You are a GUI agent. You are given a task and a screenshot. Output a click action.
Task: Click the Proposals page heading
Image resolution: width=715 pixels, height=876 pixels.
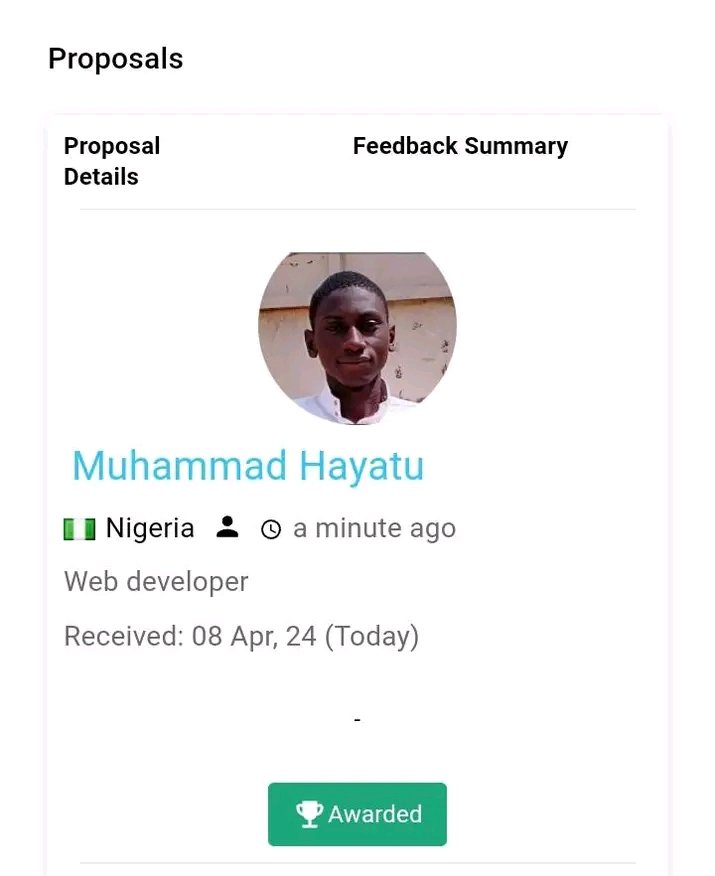tap(115, 58)
